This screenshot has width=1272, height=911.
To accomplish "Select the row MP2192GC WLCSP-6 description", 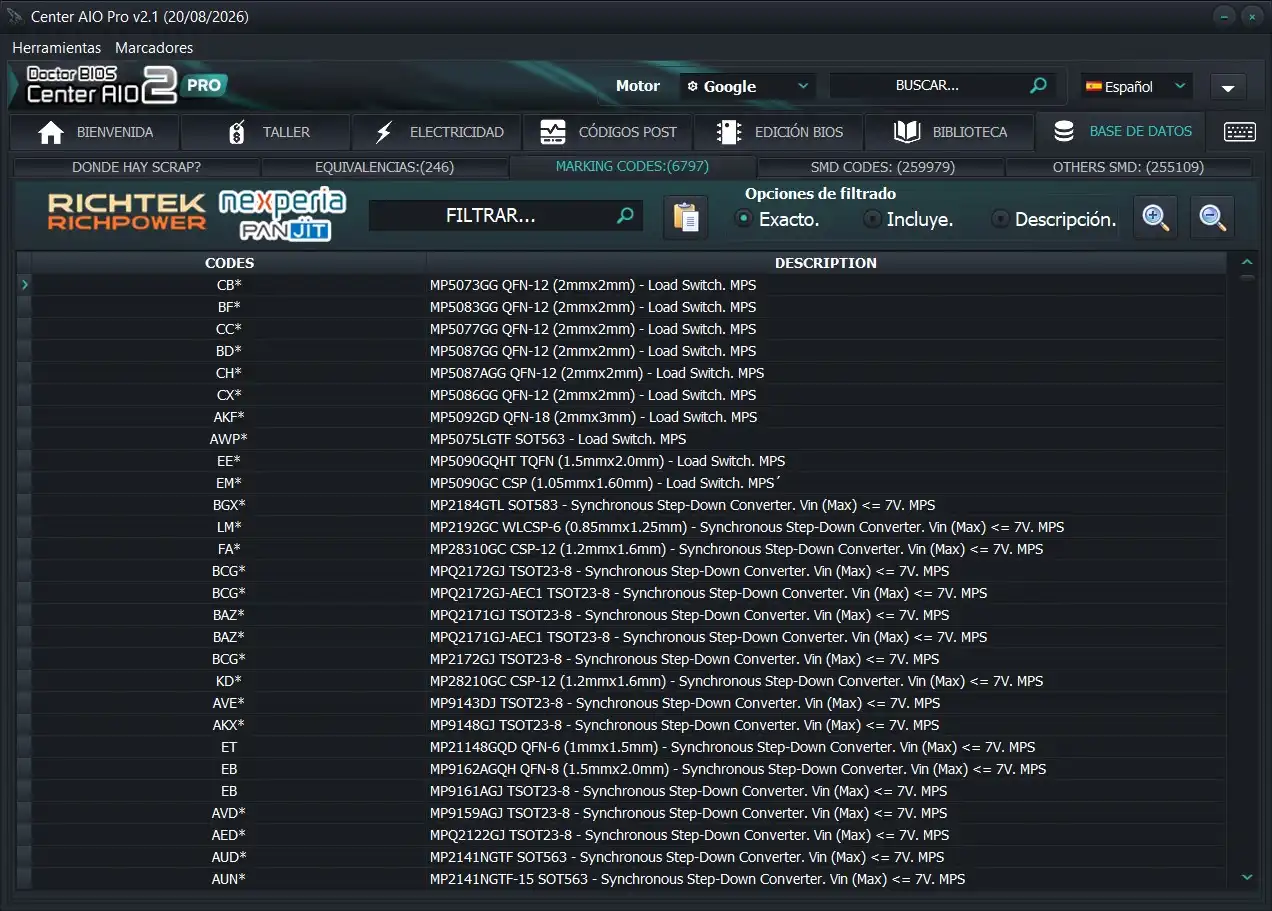I will [x=826, y=527].
